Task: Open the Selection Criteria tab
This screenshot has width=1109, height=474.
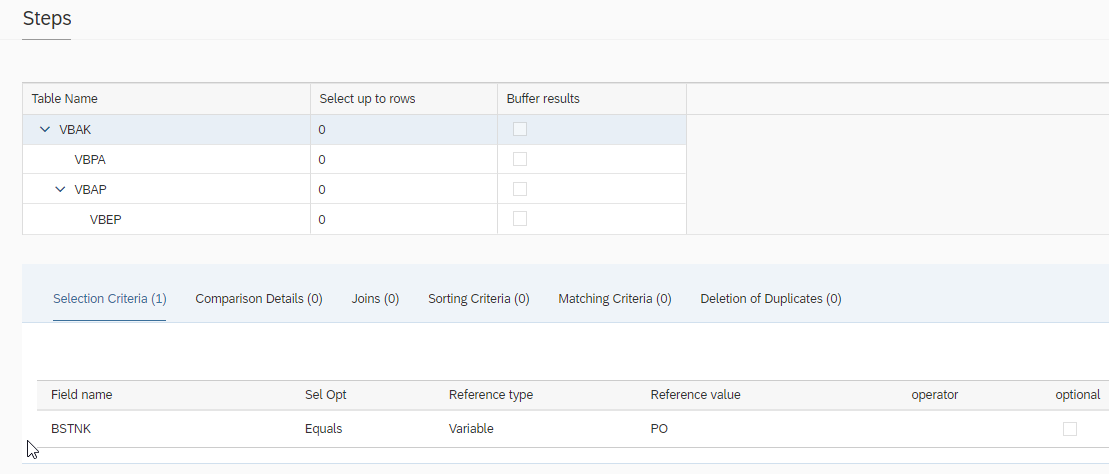Action: click(x=109, y=298)
